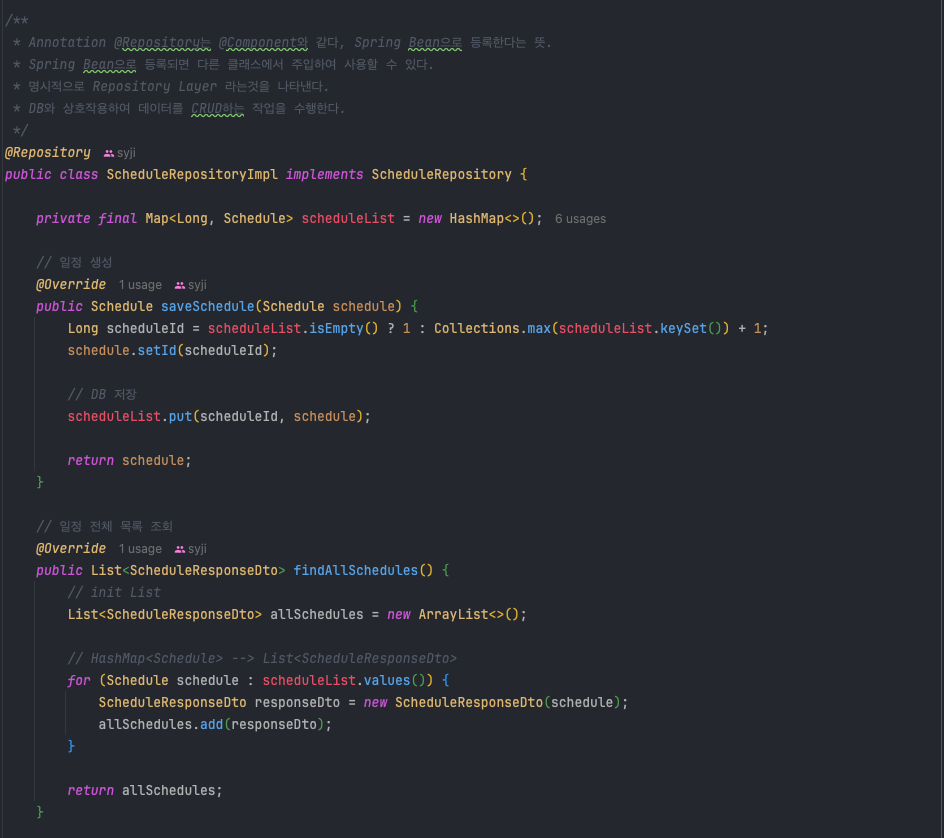
Task: Click closing brace of findAllSchedules method
Action: point(40,813)
